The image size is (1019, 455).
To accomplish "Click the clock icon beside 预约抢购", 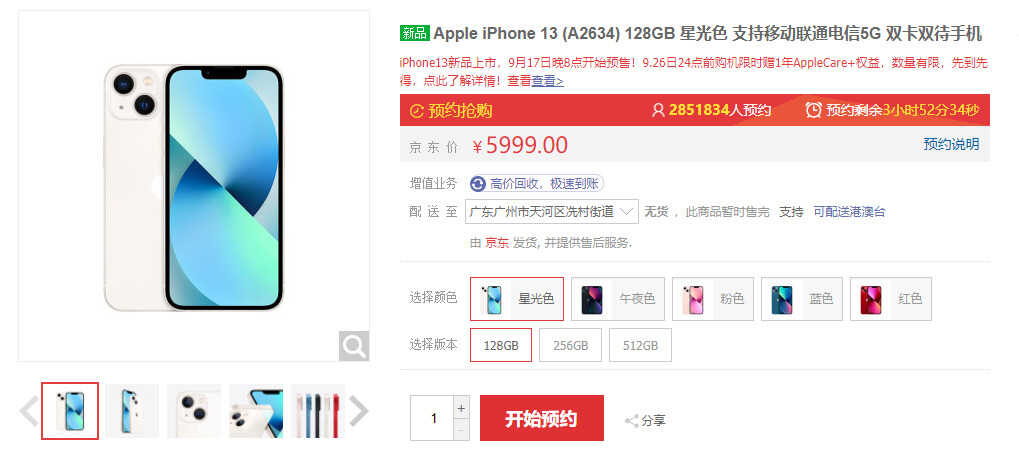I will (x=417, y=111).
